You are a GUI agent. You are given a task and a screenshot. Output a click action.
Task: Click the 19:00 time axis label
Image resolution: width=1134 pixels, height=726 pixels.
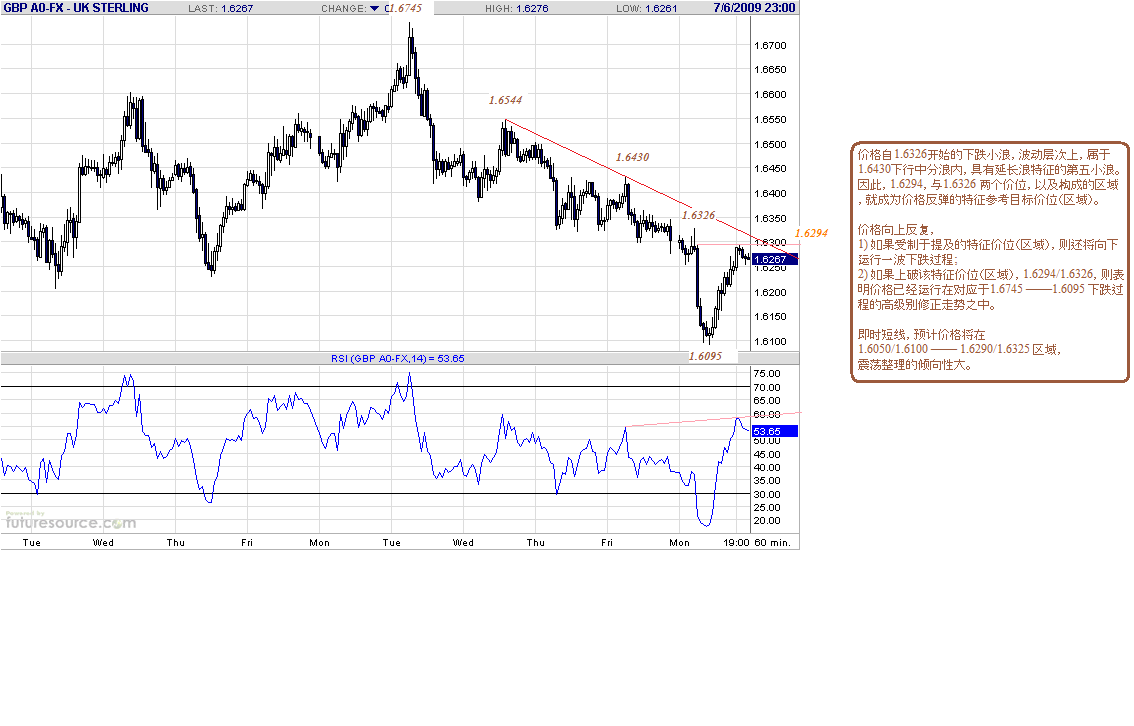(x=736, y=543)
